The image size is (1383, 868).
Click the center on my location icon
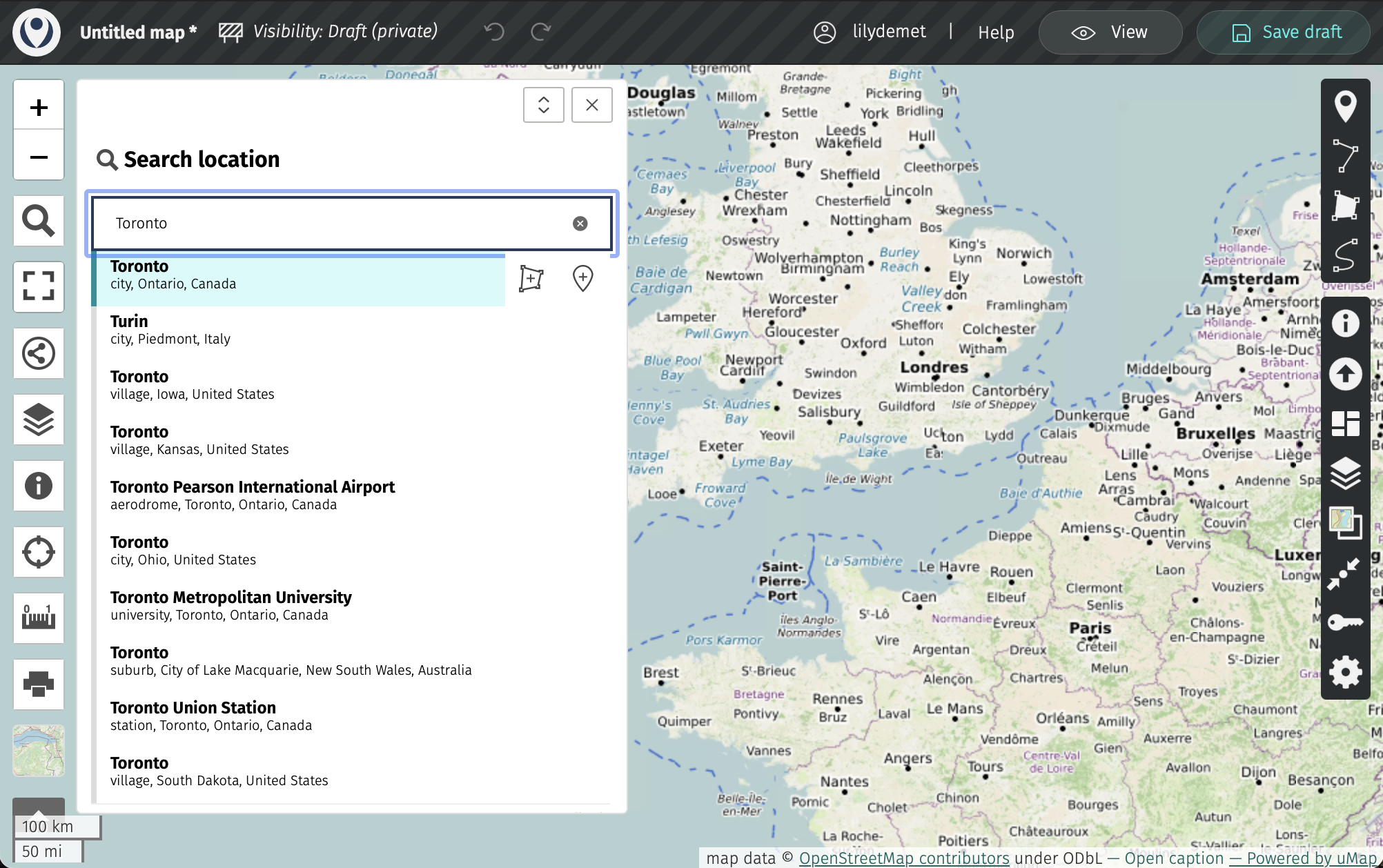(x=39, y=552)
